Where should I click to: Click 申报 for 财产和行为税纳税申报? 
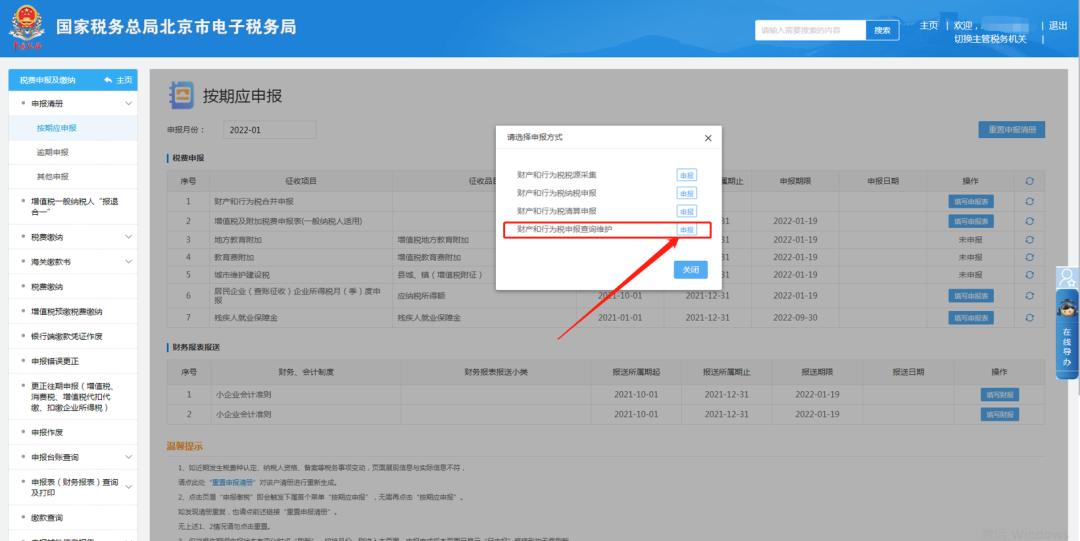[686, 193]
